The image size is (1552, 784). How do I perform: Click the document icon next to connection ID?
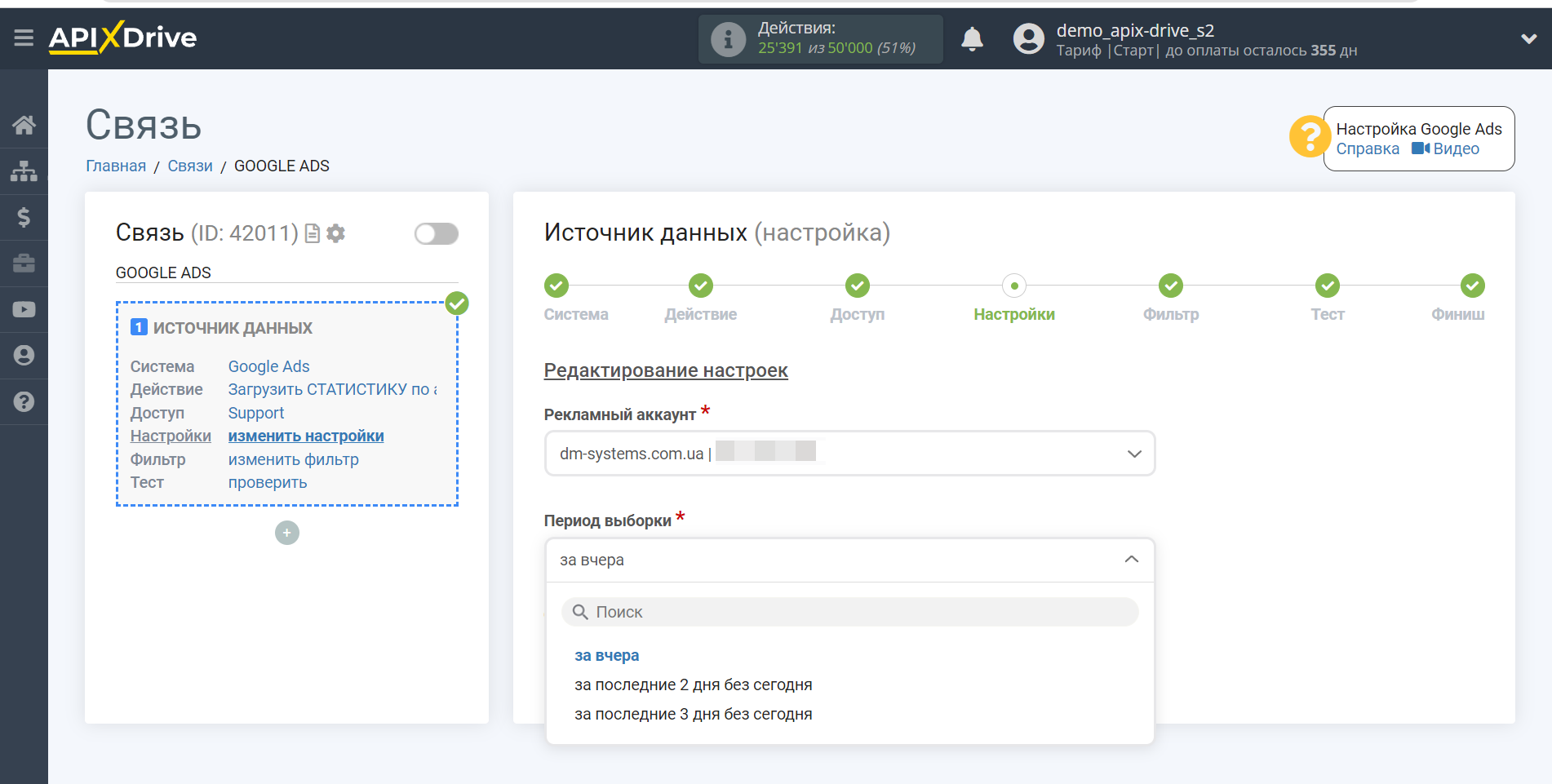[x=312, y=234]
